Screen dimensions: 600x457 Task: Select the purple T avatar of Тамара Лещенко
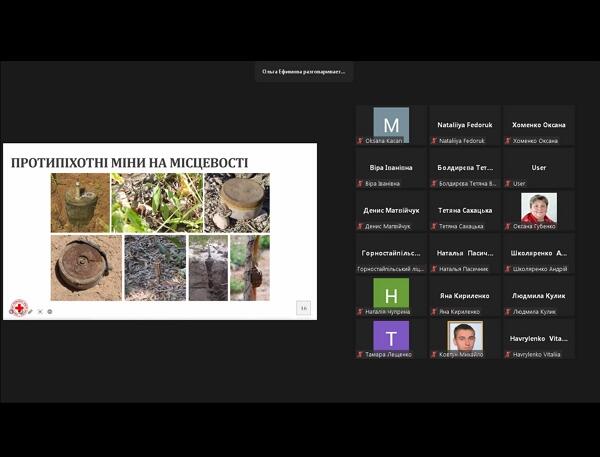(391, 337)
